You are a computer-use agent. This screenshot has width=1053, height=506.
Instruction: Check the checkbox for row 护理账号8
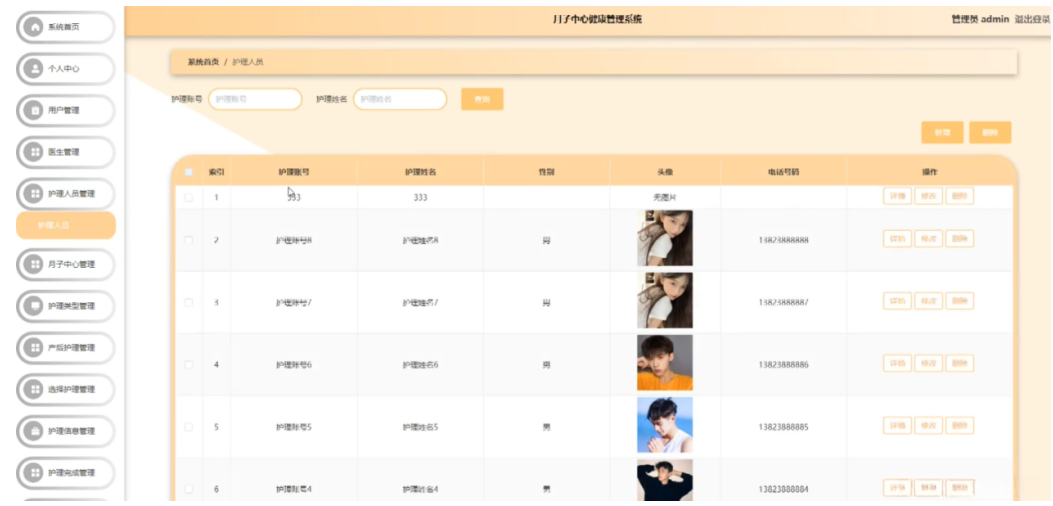tap(189, 240)
